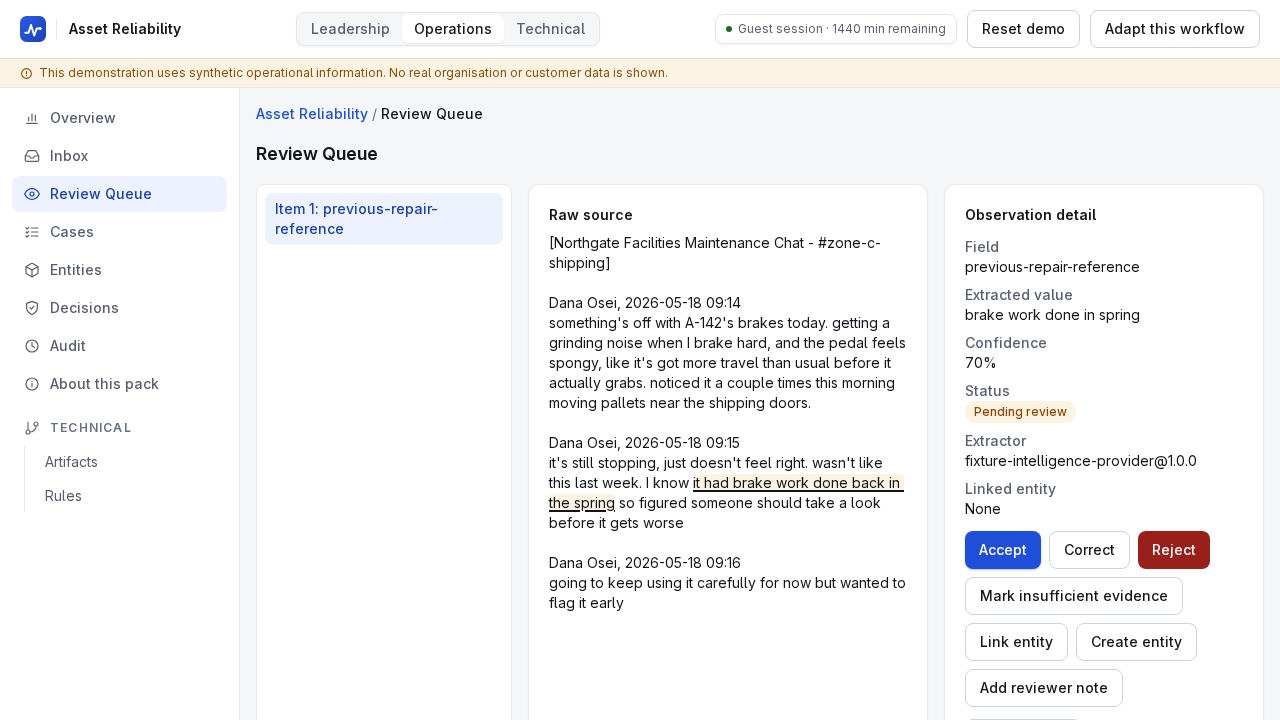Click the Technical section branch icon
This screenshot has width=1280, height=720.
[32, 428]
